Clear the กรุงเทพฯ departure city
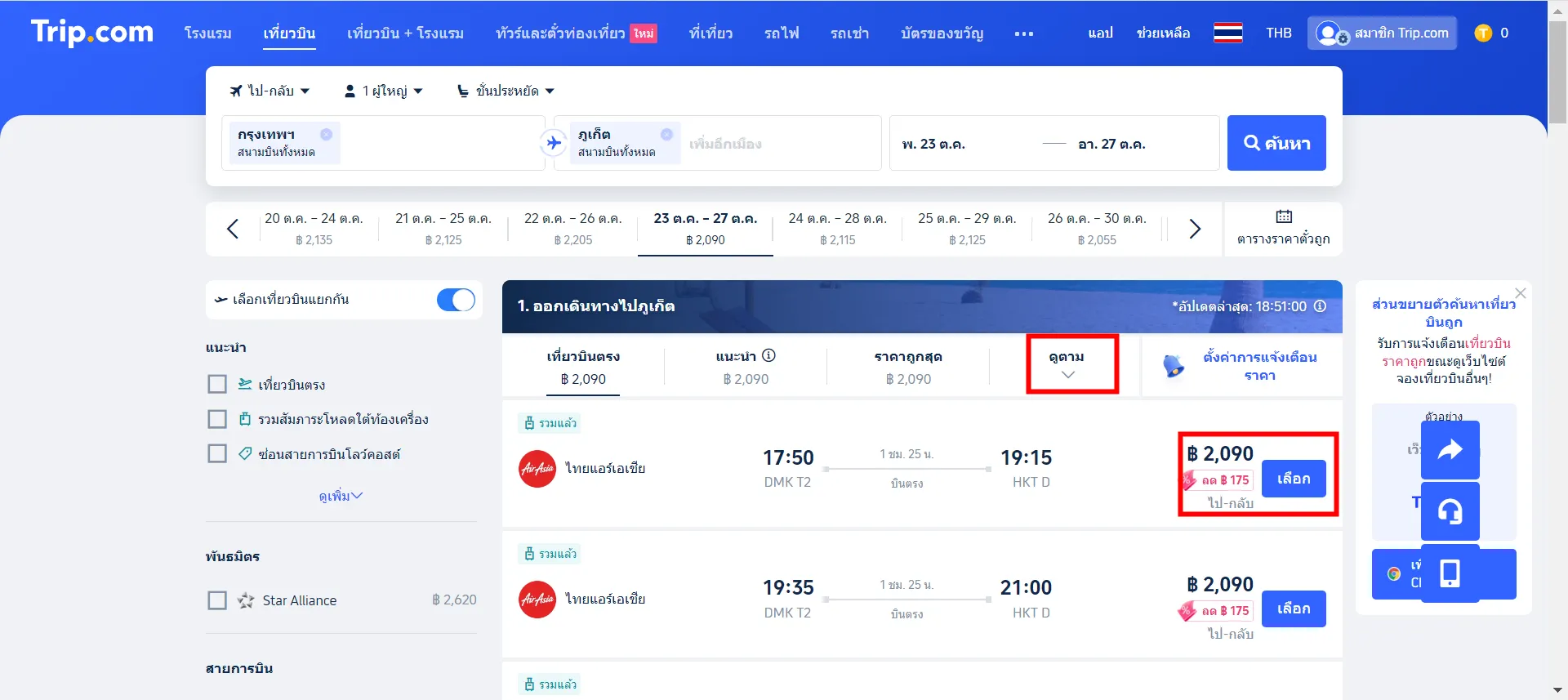This screenshot has height=700, width=1568. click(x=326, y=134)
